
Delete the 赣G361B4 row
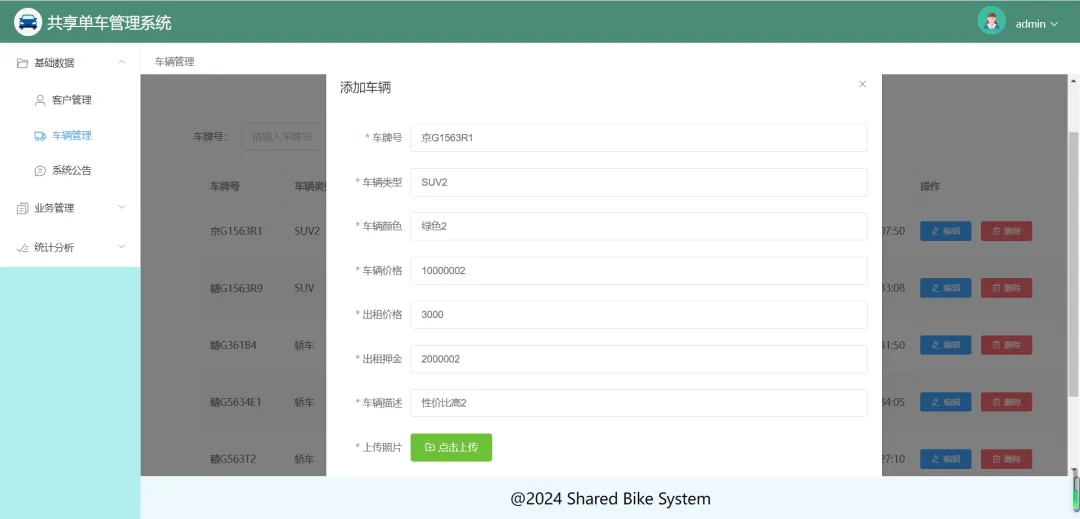pos(1006,345)
